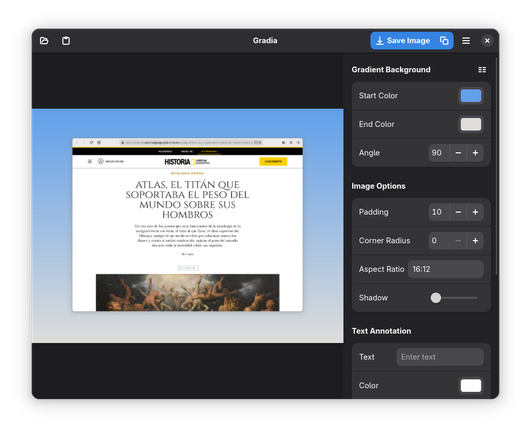Image resolution: width=531 pixels, height=434 pixels.
Task: Increase the Padding value
Action: (x=475, y=212)
